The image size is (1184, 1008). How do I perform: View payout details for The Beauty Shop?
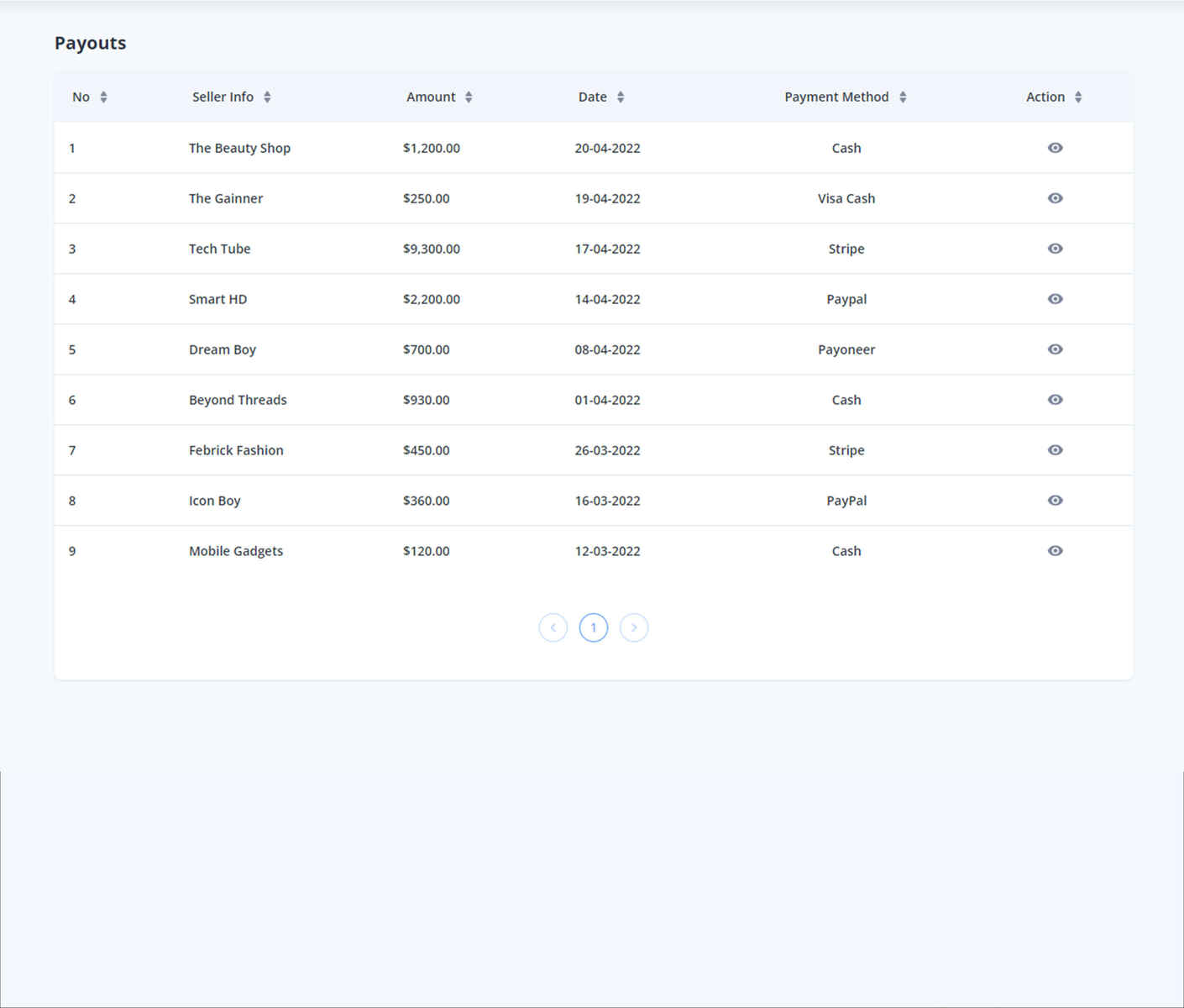click(1055, 148)
